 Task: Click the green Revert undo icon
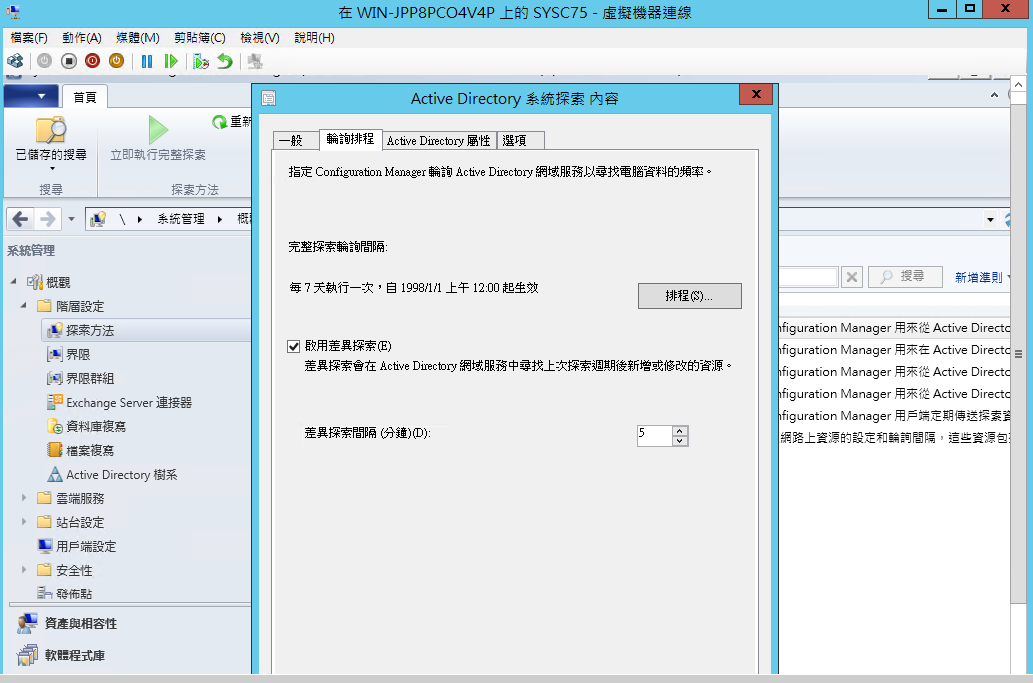click(225, 61)
